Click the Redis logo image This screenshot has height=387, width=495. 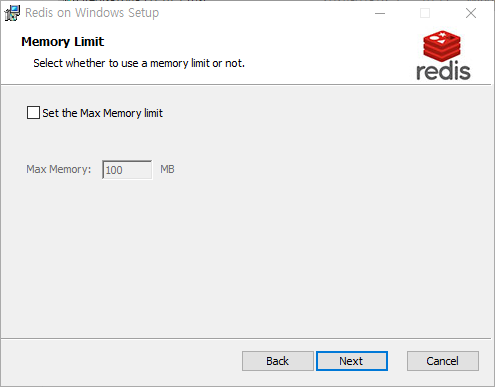pos(443,55)
